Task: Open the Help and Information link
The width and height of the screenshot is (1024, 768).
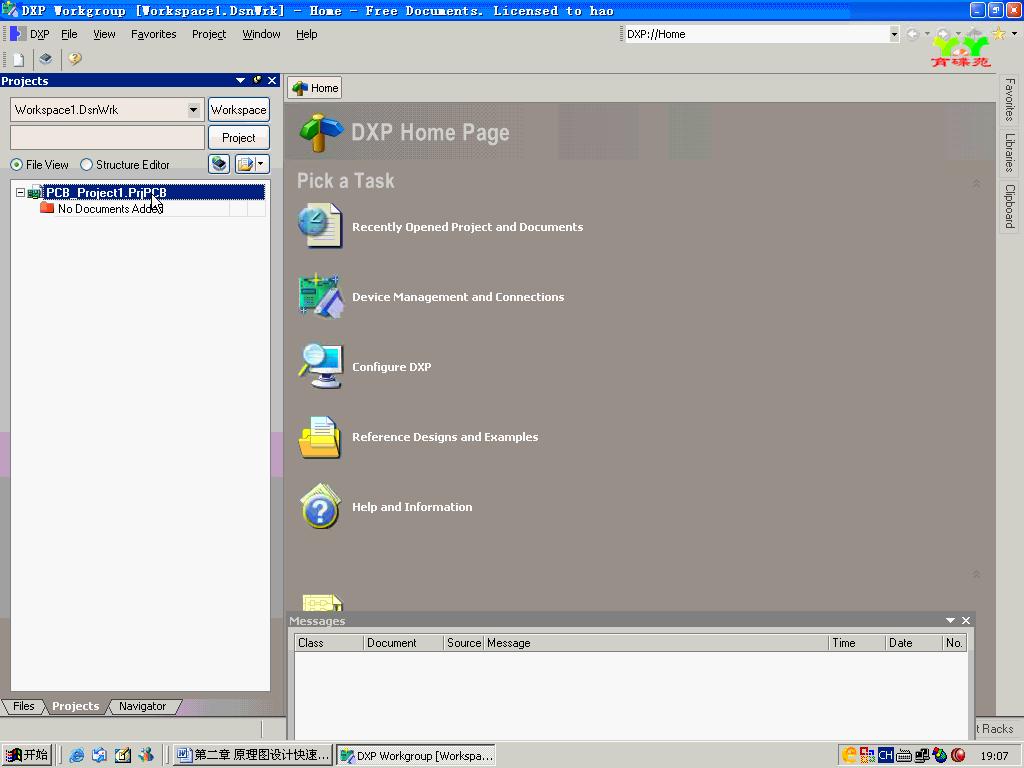Action: coord(412,507)
